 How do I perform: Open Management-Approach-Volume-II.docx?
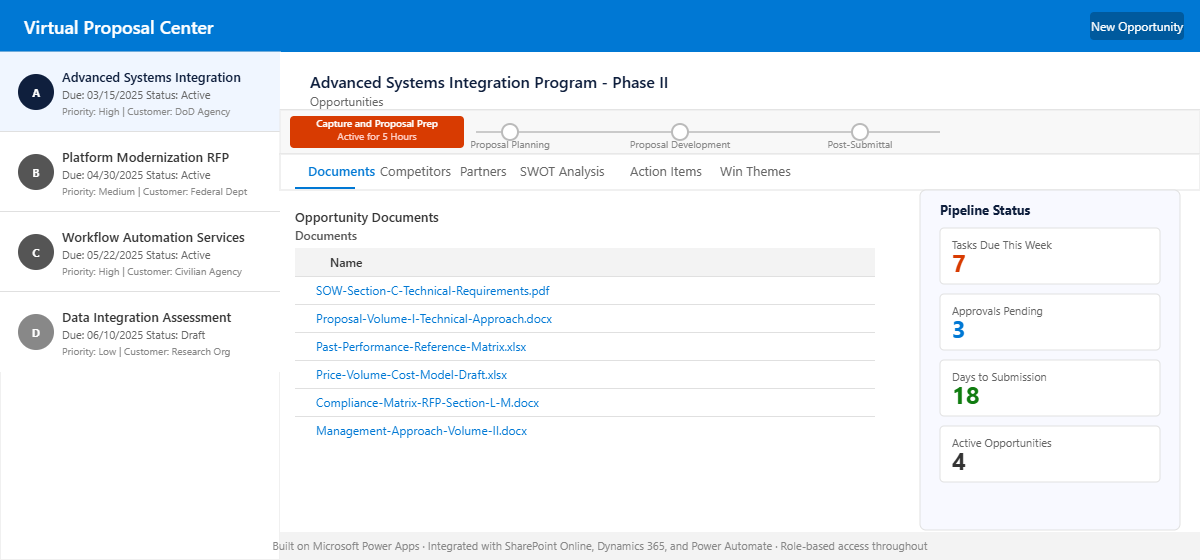421,431
